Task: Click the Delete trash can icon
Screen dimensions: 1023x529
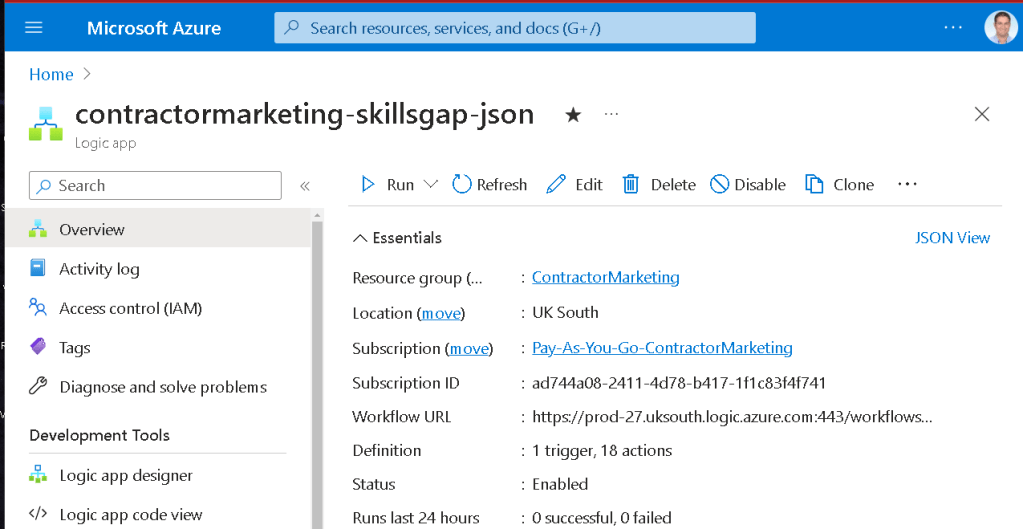Action: click(x=630, y=185)
